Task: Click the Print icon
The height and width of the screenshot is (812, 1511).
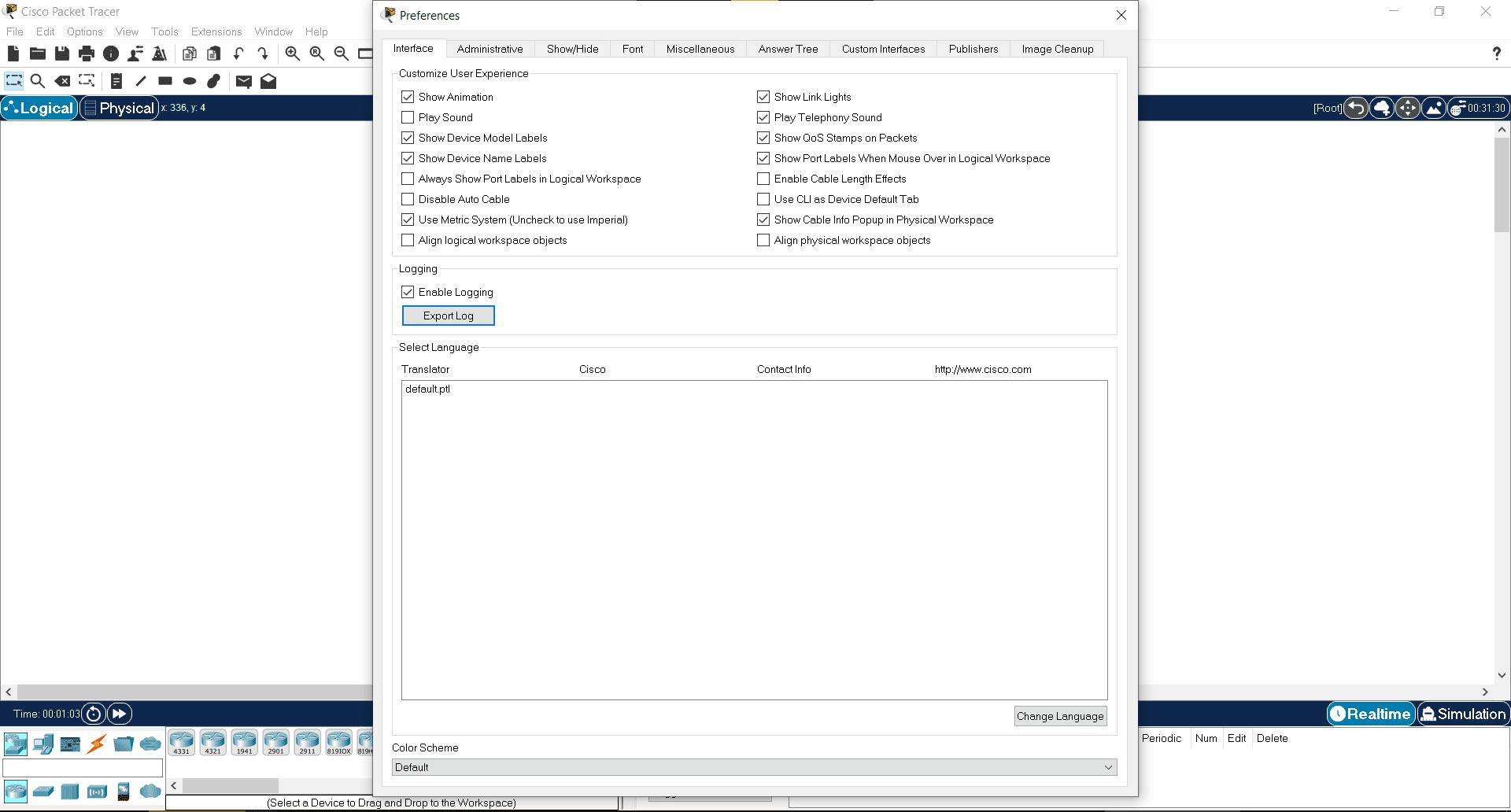Action: [87, 54]
